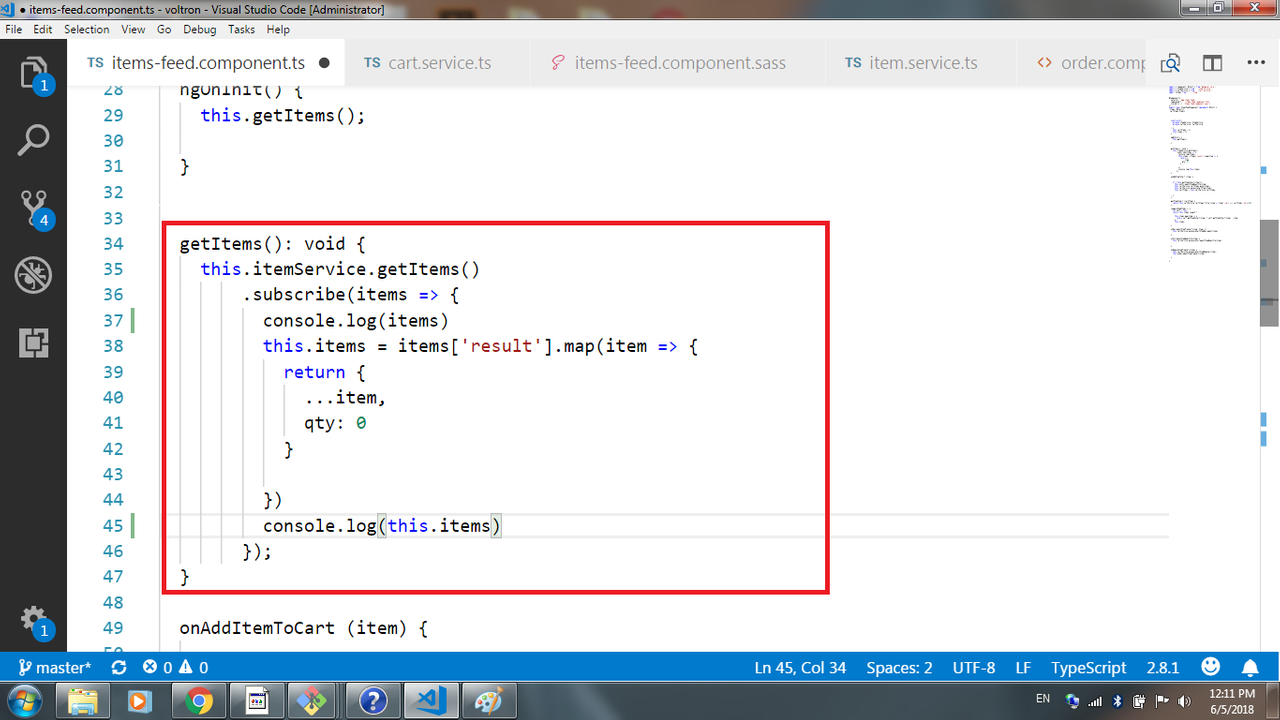1280x720 pixels.
Task: Open the Extensions view icon
Action: pyautogui.click(x=33, y=343)
